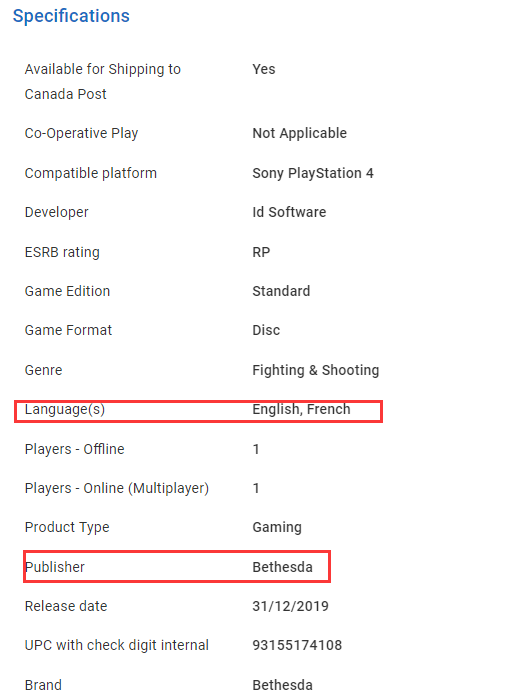Screen dimensions: 528x692
Task: Click the Specifications heading
Action: (x=71, y=16)
